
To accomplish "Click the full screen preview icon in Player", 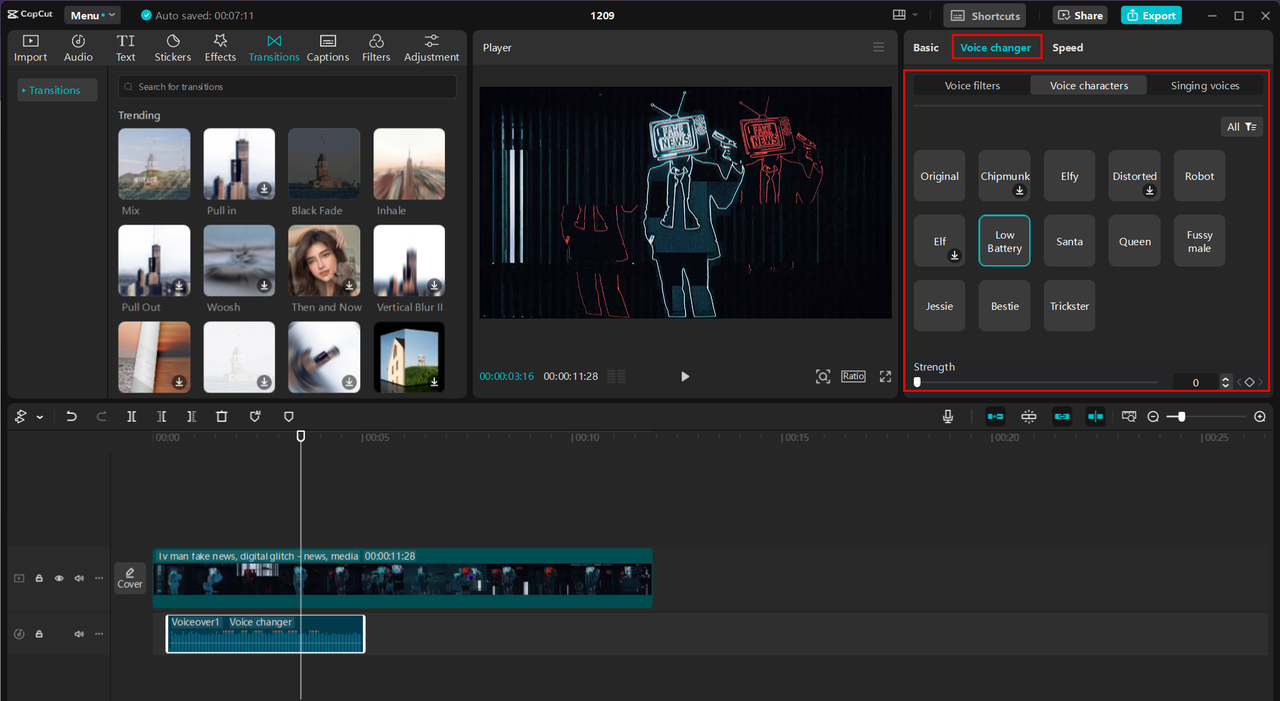I will click(885, 376).
